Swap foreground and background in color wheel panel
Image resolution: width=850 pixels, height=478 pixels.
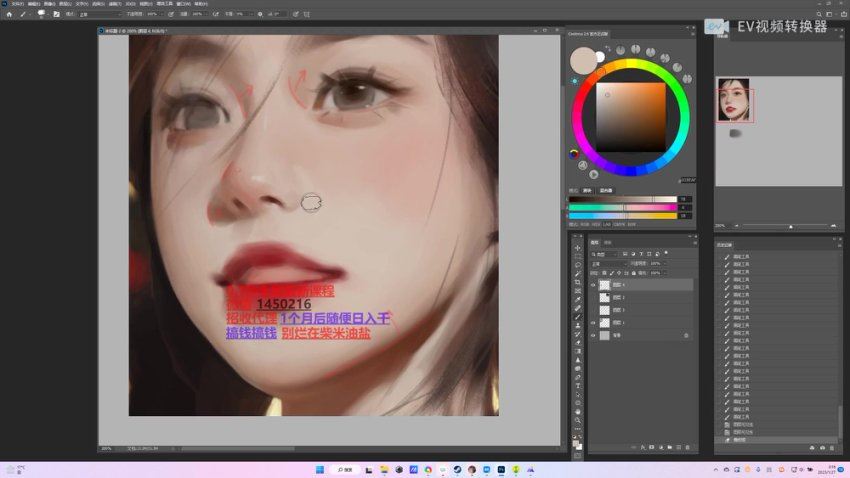[x=608, y=48]
